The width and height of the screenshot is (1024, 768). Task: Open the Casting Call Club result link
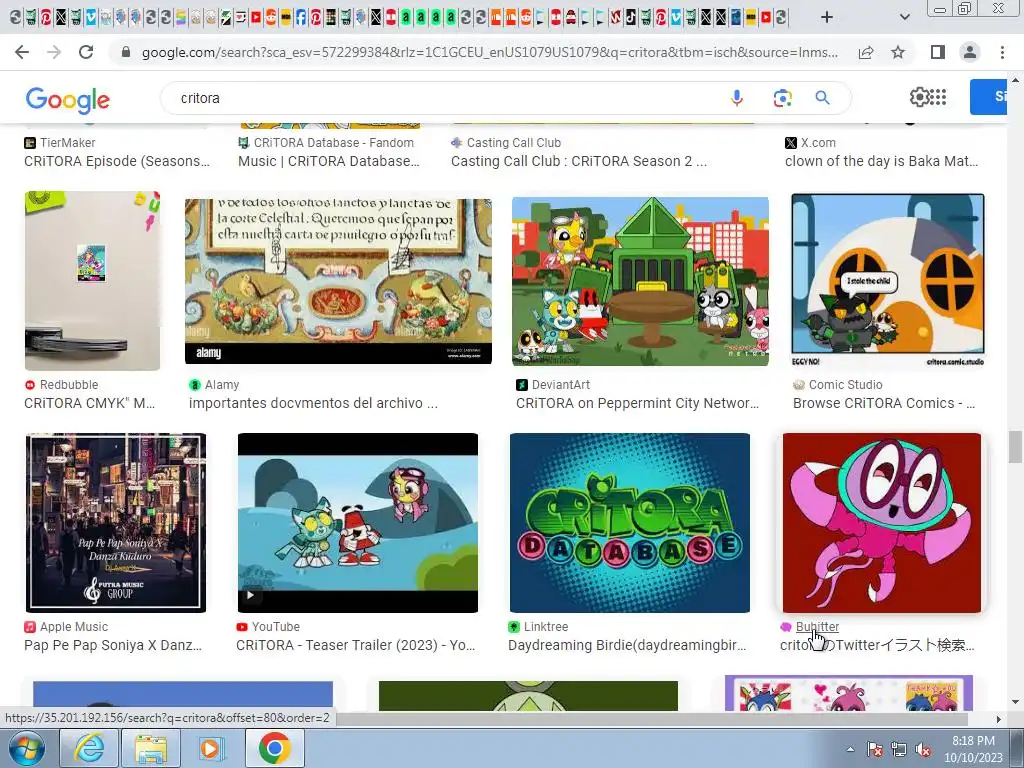pos(579,161)
